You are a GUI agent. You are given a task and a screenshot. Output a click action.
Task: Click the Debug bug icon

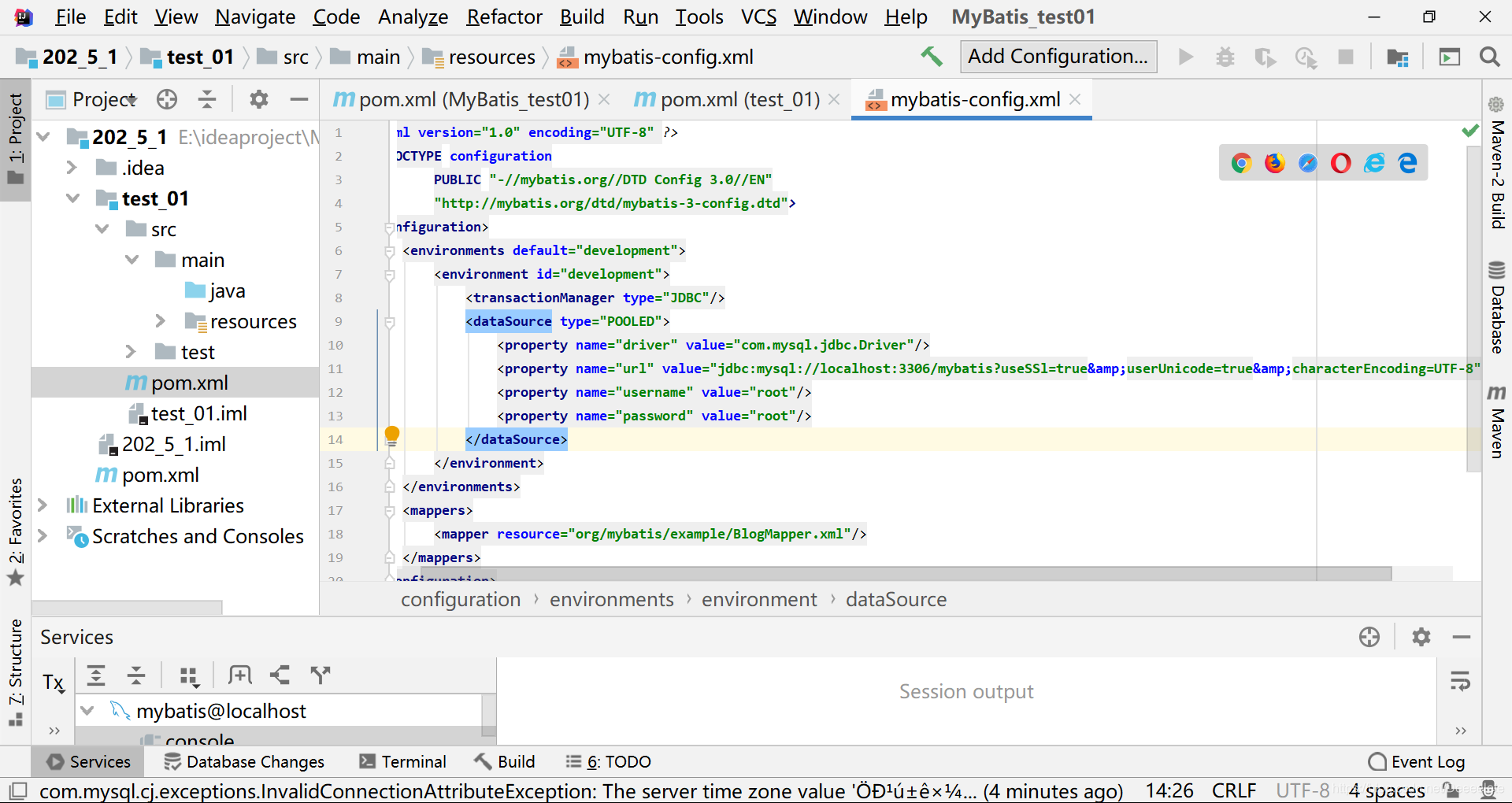[x=1225, y=57]
